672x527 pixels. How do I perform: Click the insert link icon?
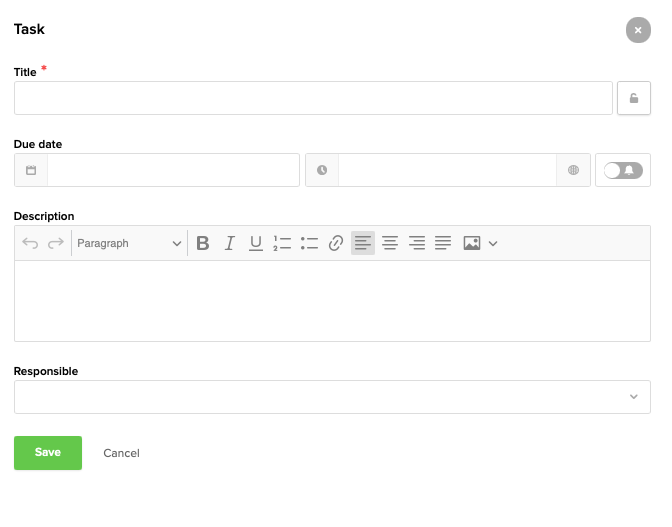[x=336, y=243]
